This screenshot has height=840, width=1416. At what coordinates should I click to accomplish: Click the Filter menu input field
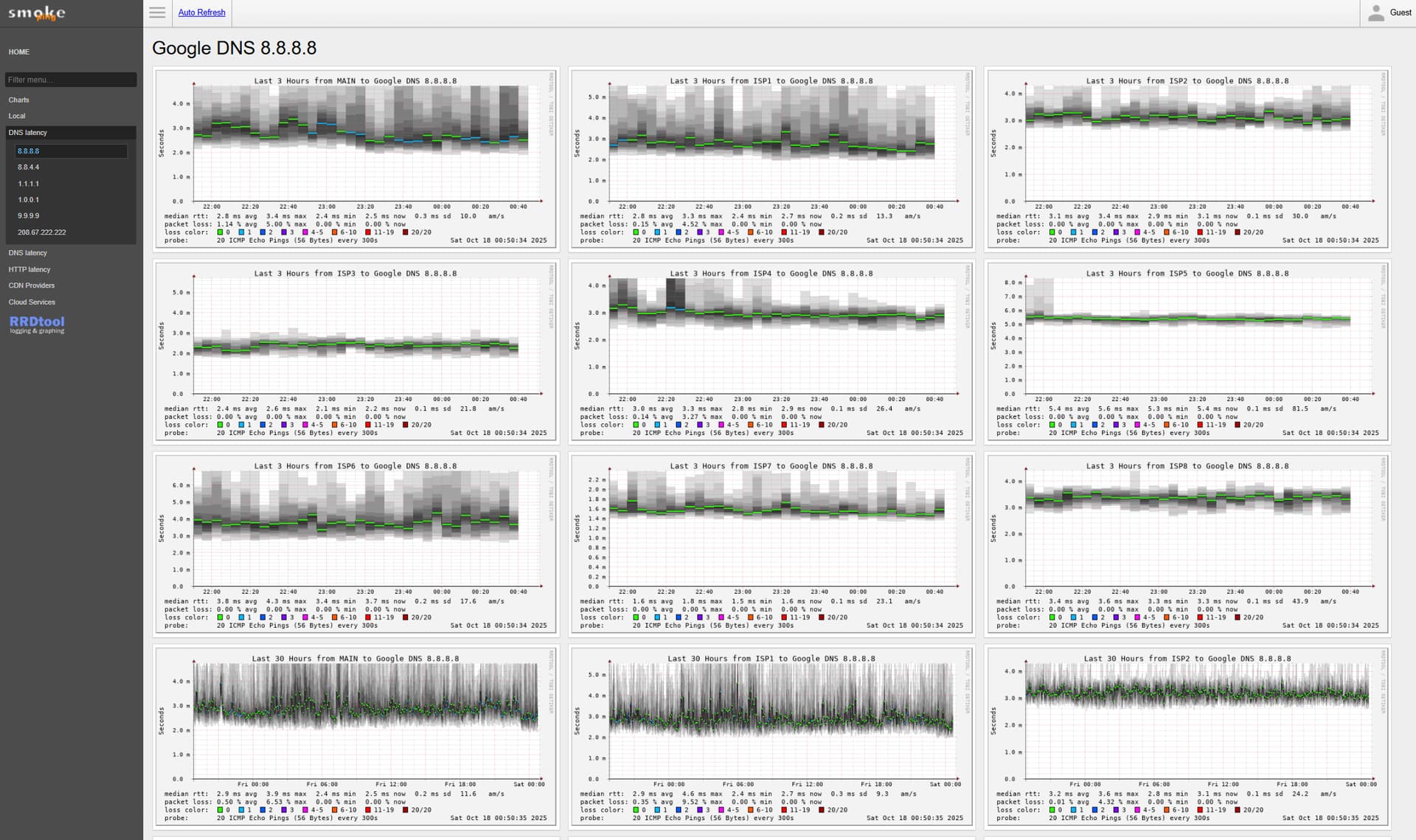pyautogui.click(x=70, y=80)
